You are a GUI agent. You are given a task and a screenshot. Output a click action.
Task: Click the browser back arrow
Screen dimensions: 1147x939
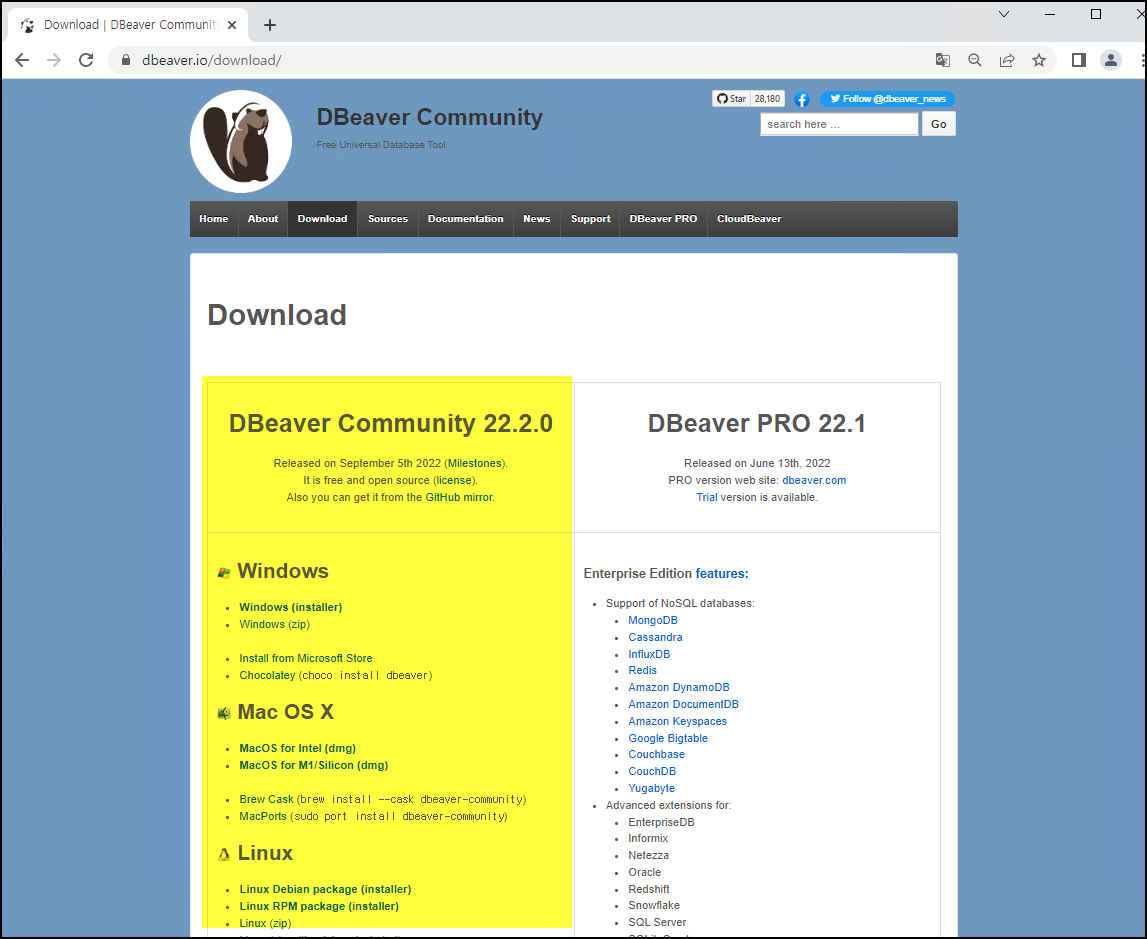coord(22,60)
